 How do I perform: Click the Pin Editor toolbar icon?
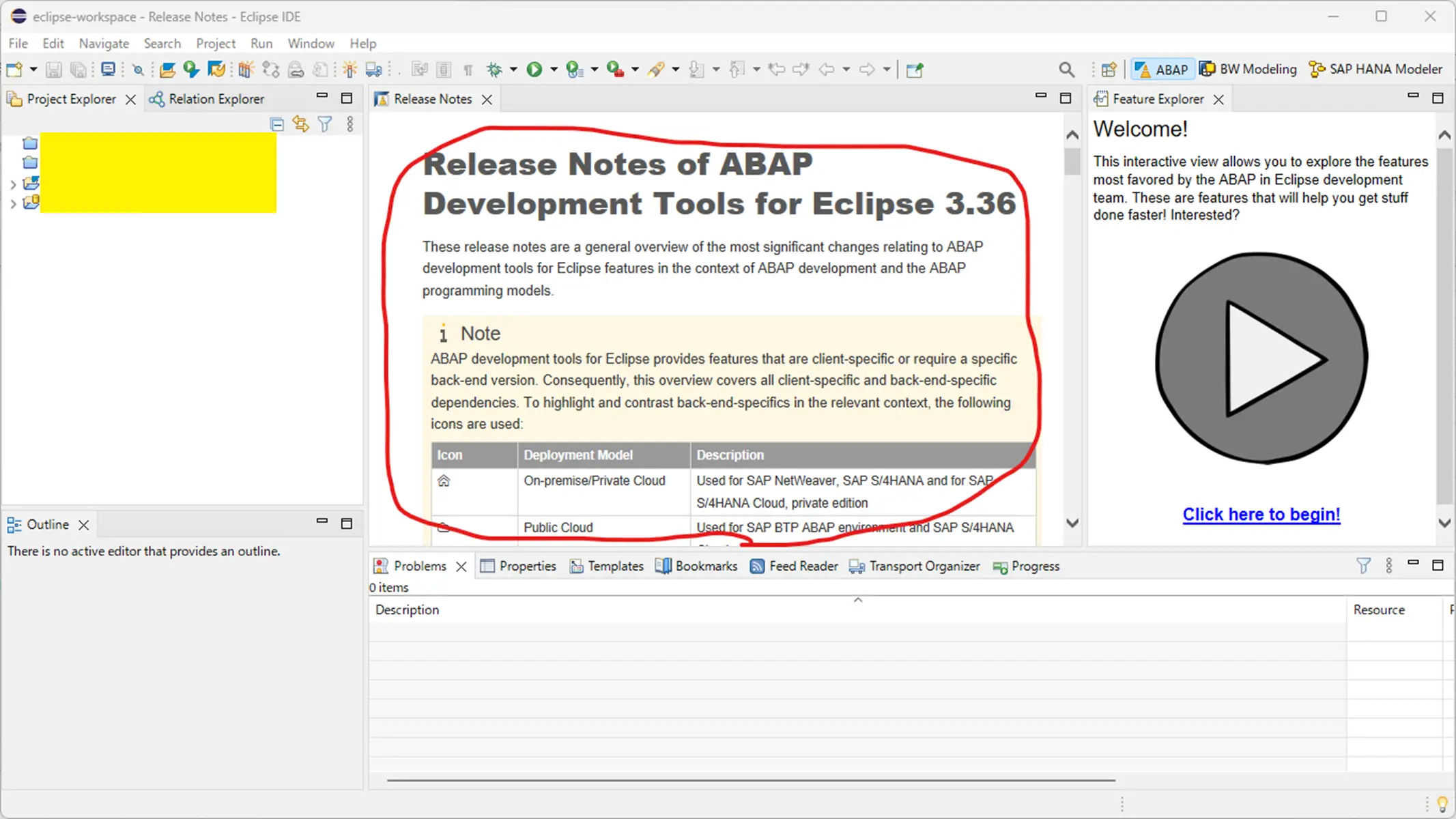[915, 70]
